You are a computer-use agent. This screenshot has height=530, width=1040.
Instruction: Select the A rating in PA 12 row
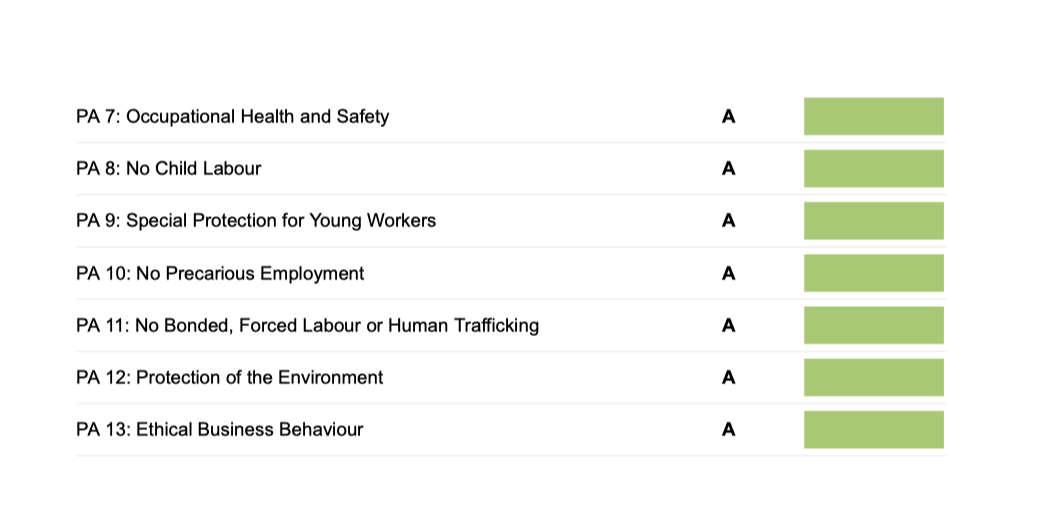click(728, 377)
